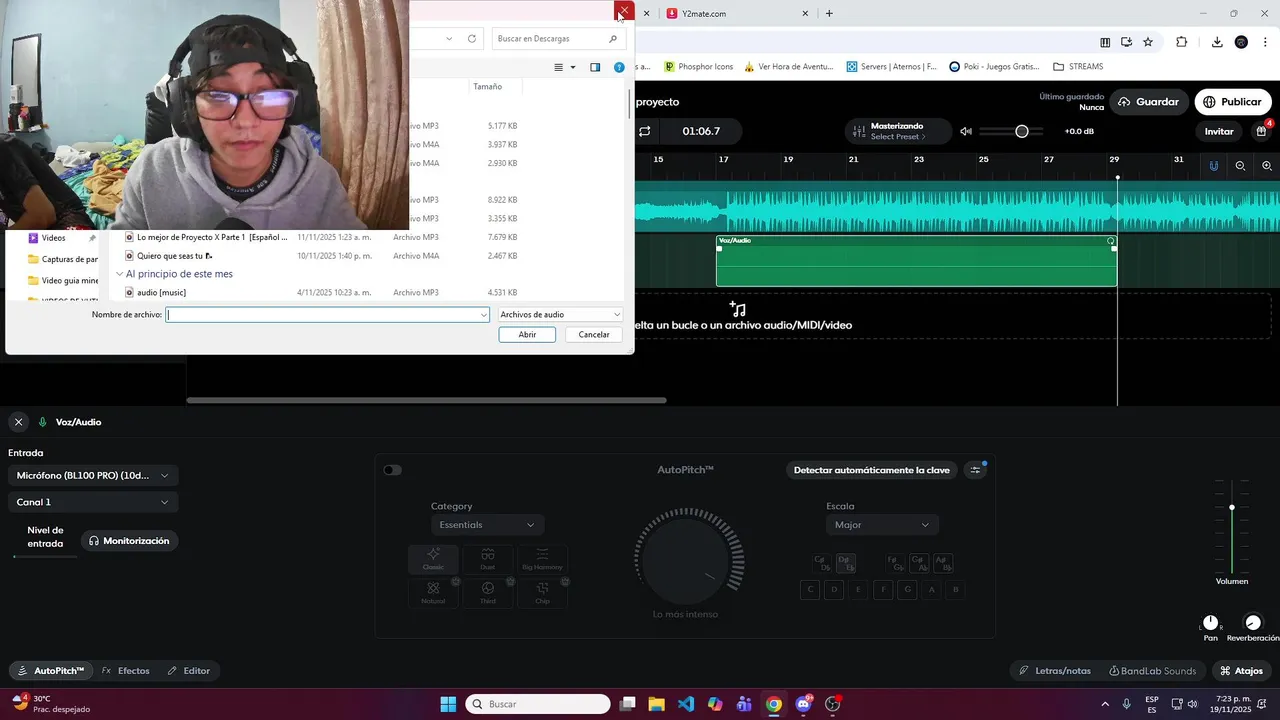
Task: Open the Essentials category dropdown
Action: [488, 525]
